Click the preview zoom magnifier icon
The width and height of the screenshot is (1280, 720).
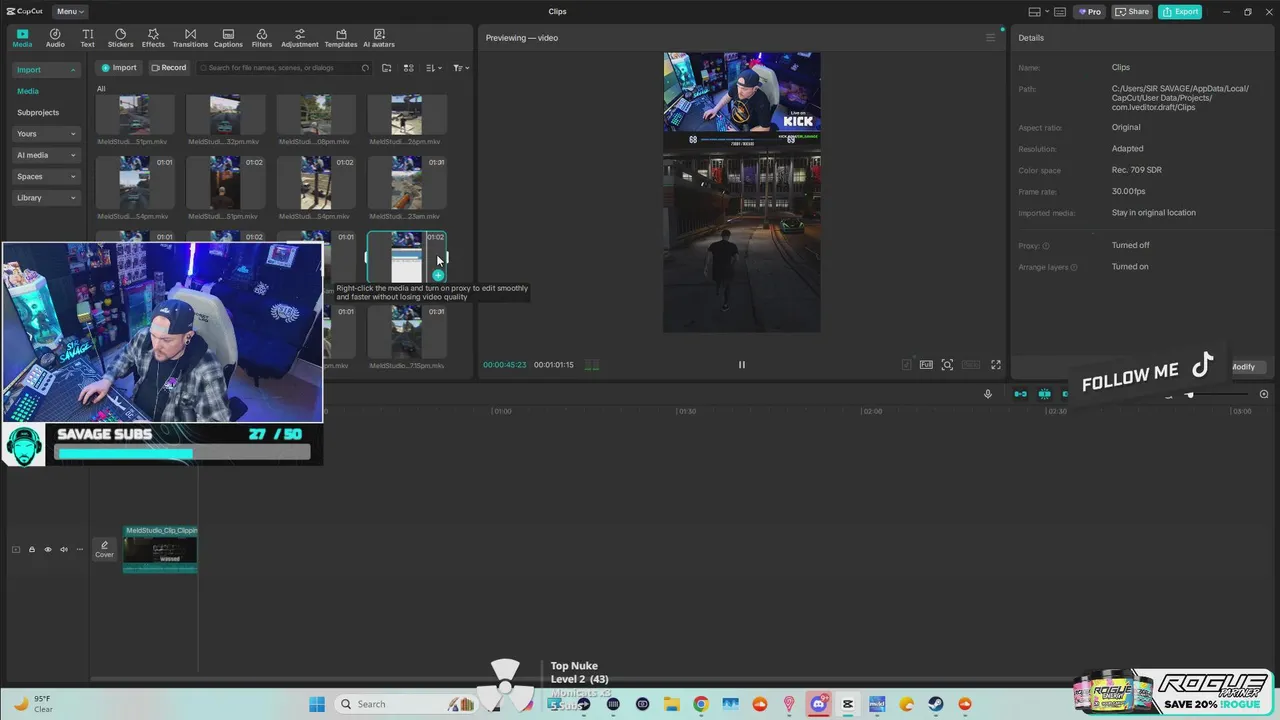[947, 365]
